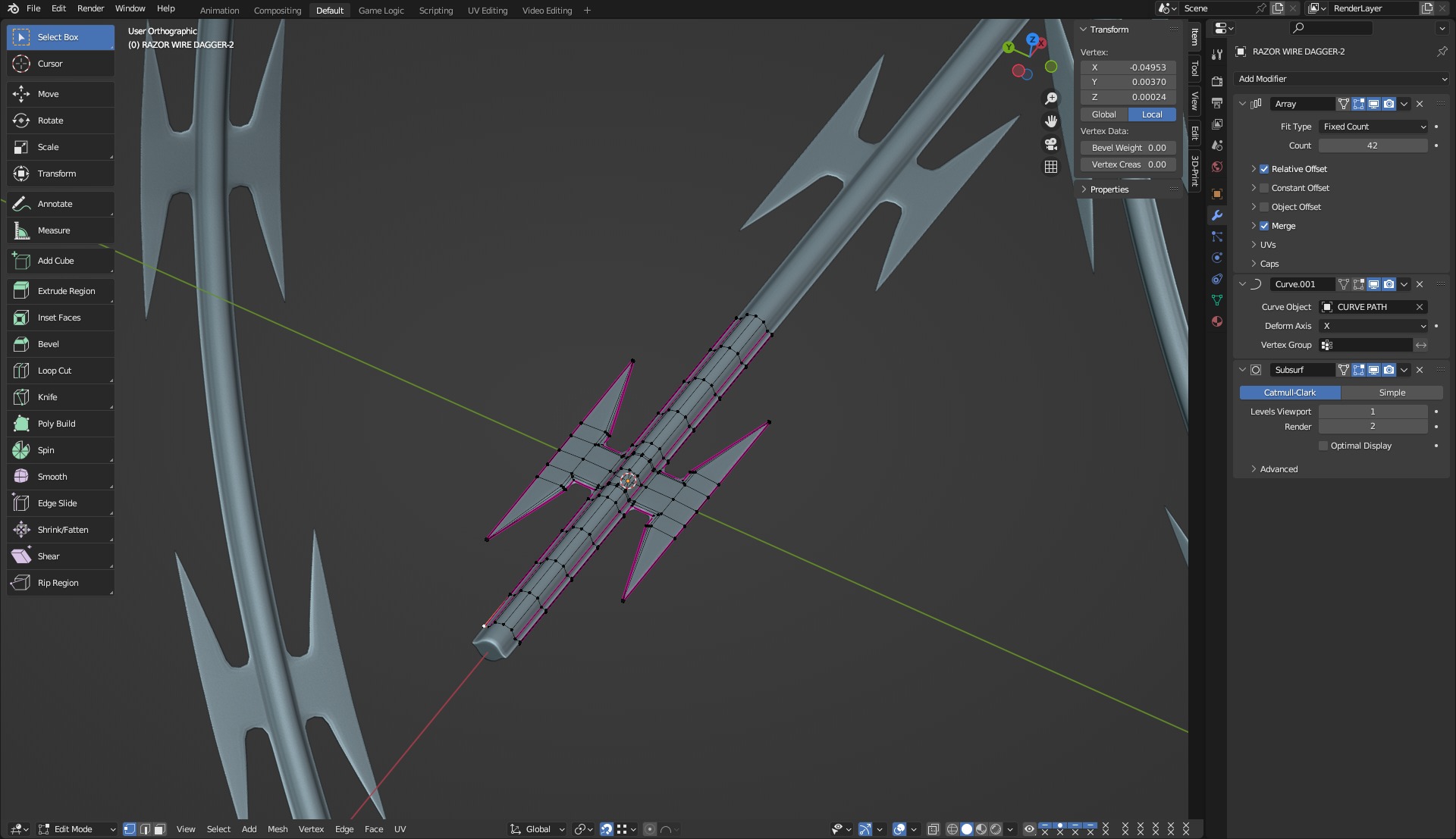Select Inset Faces tool
Viewport: 1456px width, 839px height.
(x=61, y=318)
